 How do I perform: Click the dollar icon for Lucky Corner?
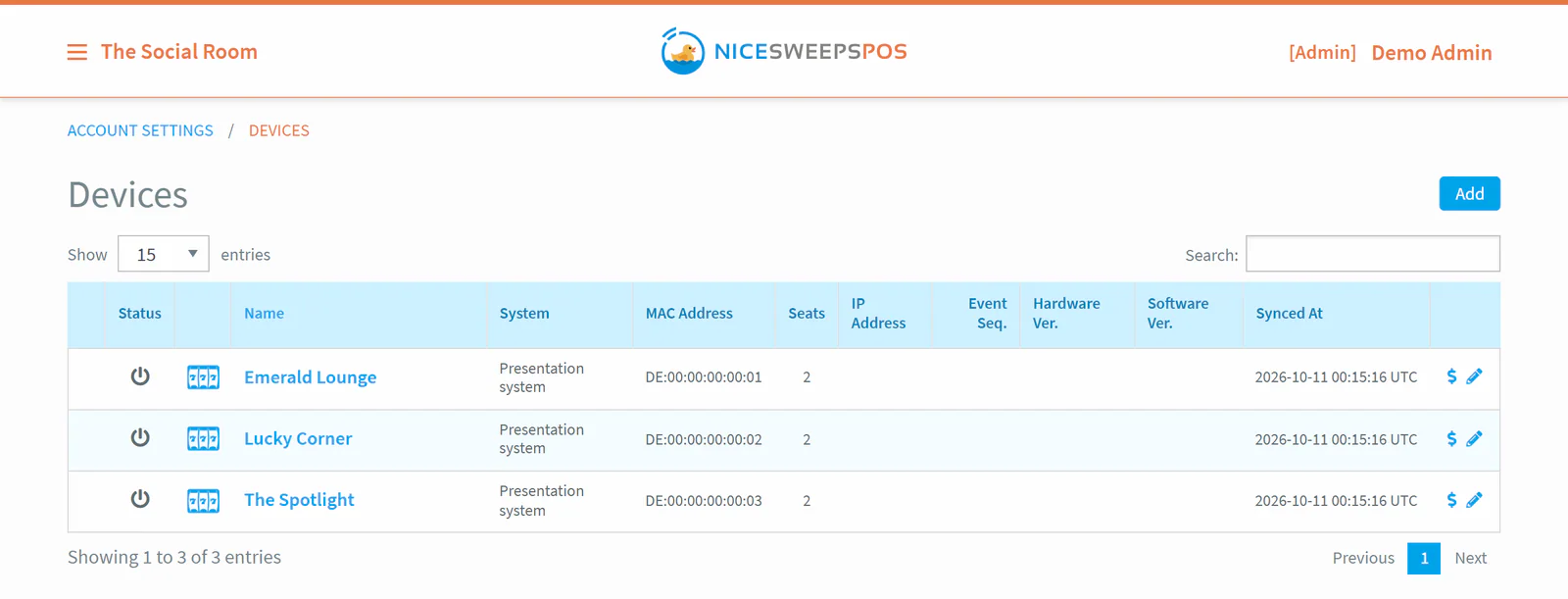(1451, 438)
